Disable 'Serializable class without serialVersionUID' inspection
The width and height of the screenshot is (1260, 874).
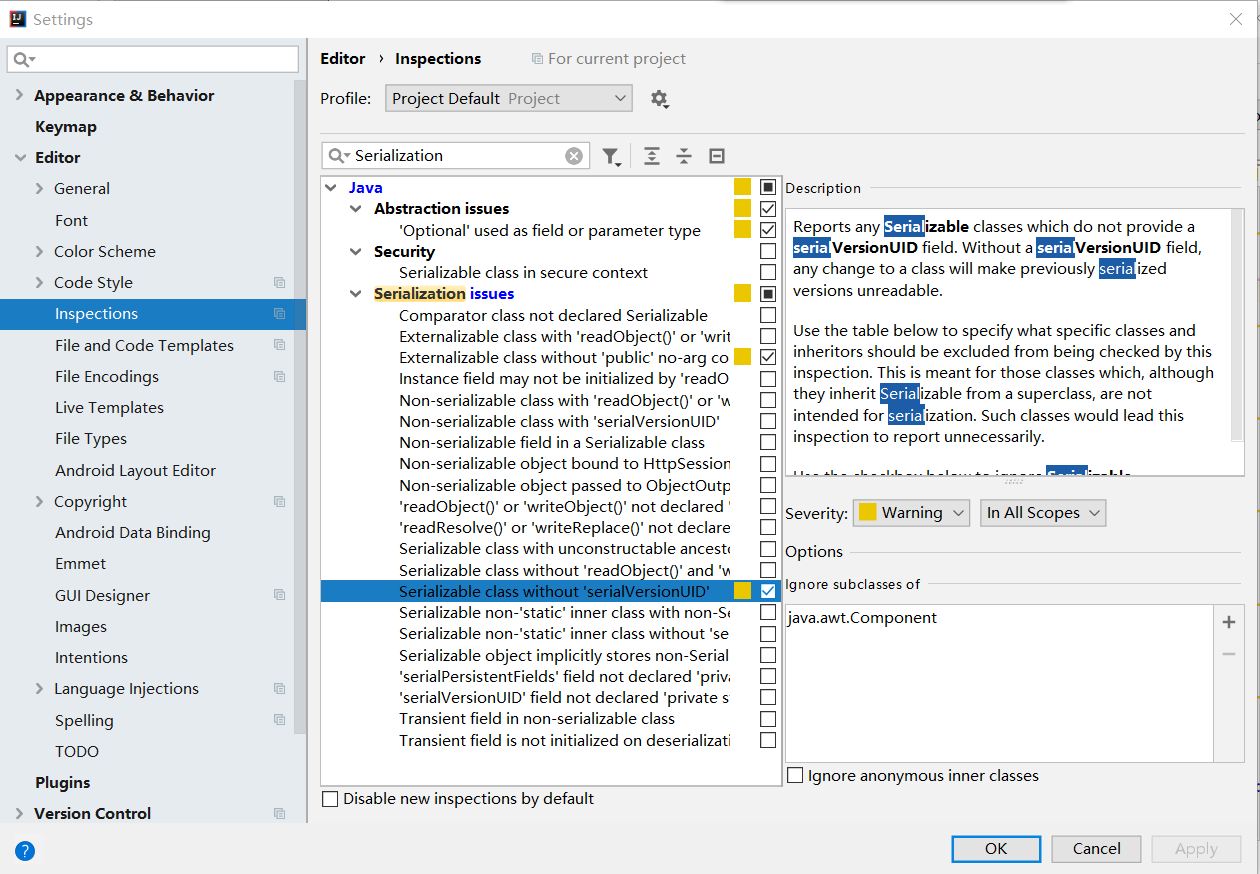(x=767, y=591)
